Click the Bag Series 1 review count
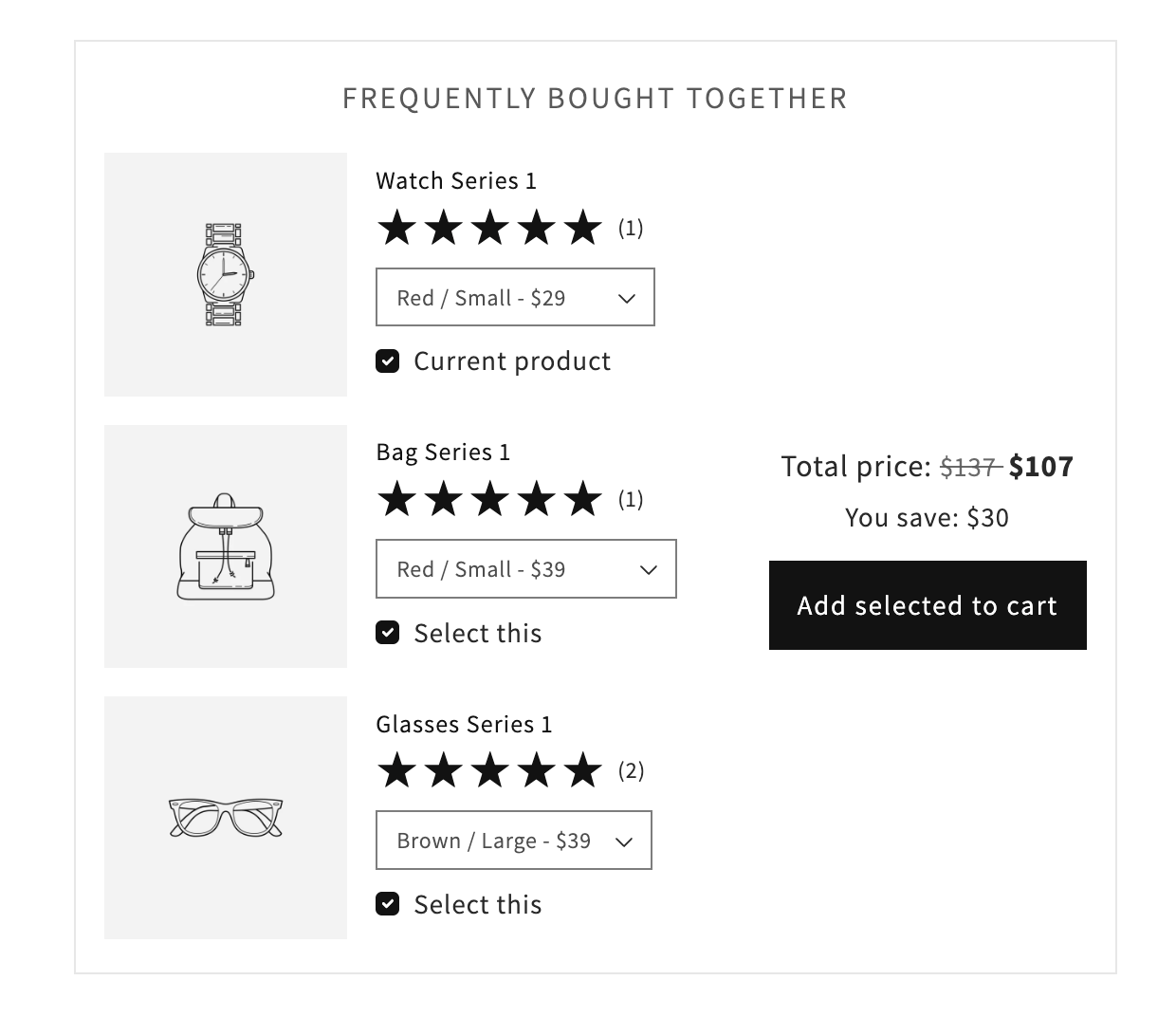The image size is (1176, 1017). pyautogui.click(x=631, y=499)
